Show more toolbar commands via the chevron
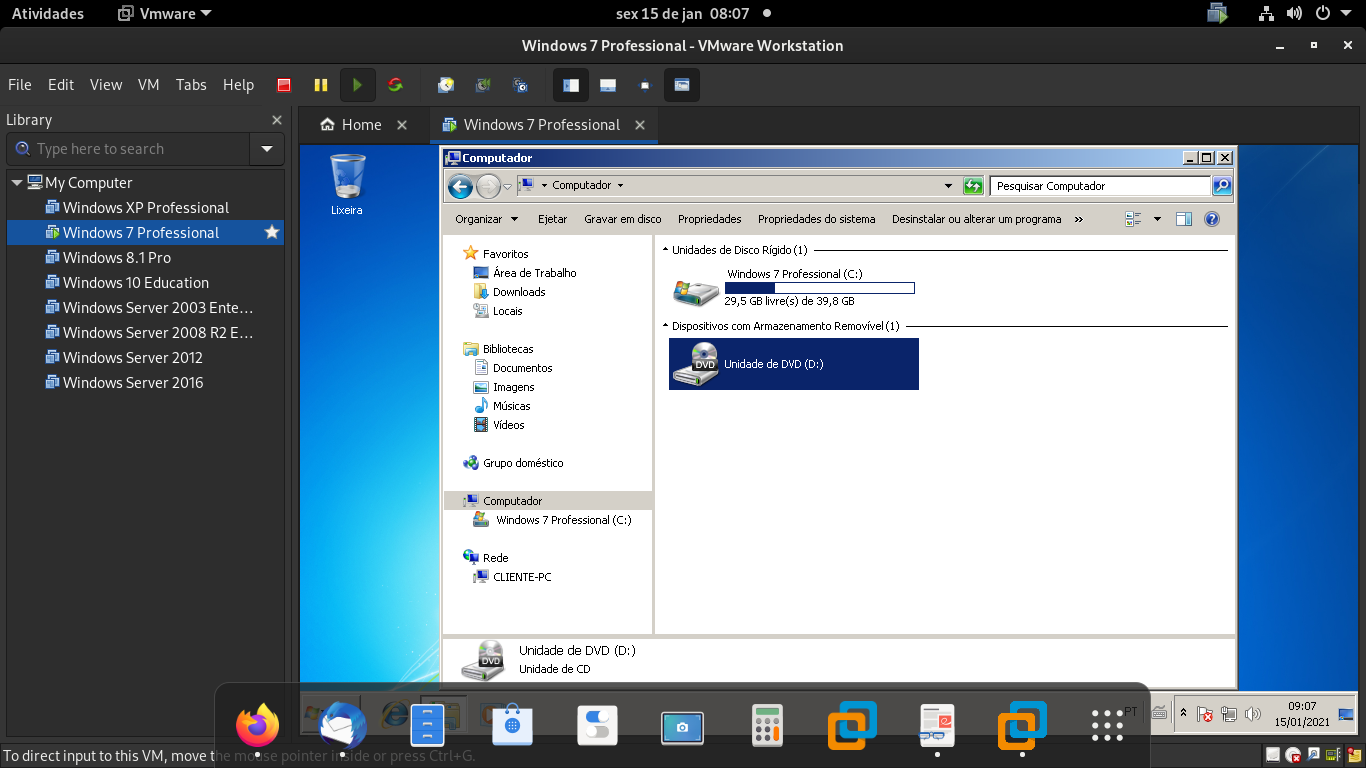1366x768 pixels. (1078, 219)
